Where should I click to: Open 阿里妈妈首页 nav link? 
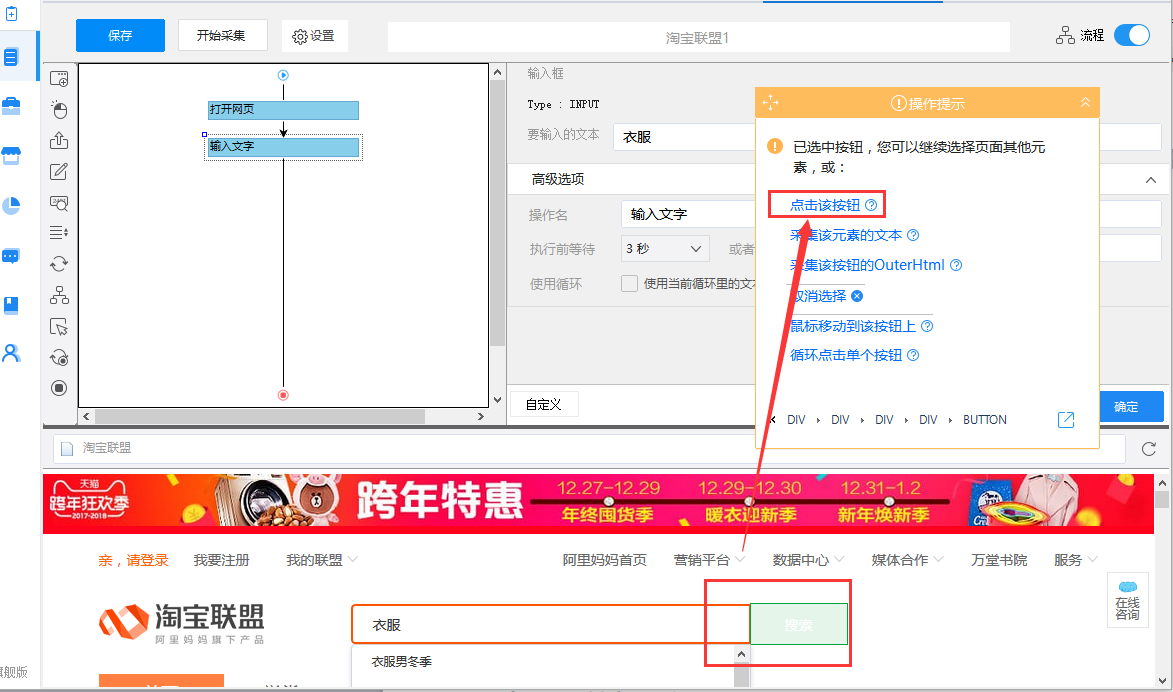[604, 560]
